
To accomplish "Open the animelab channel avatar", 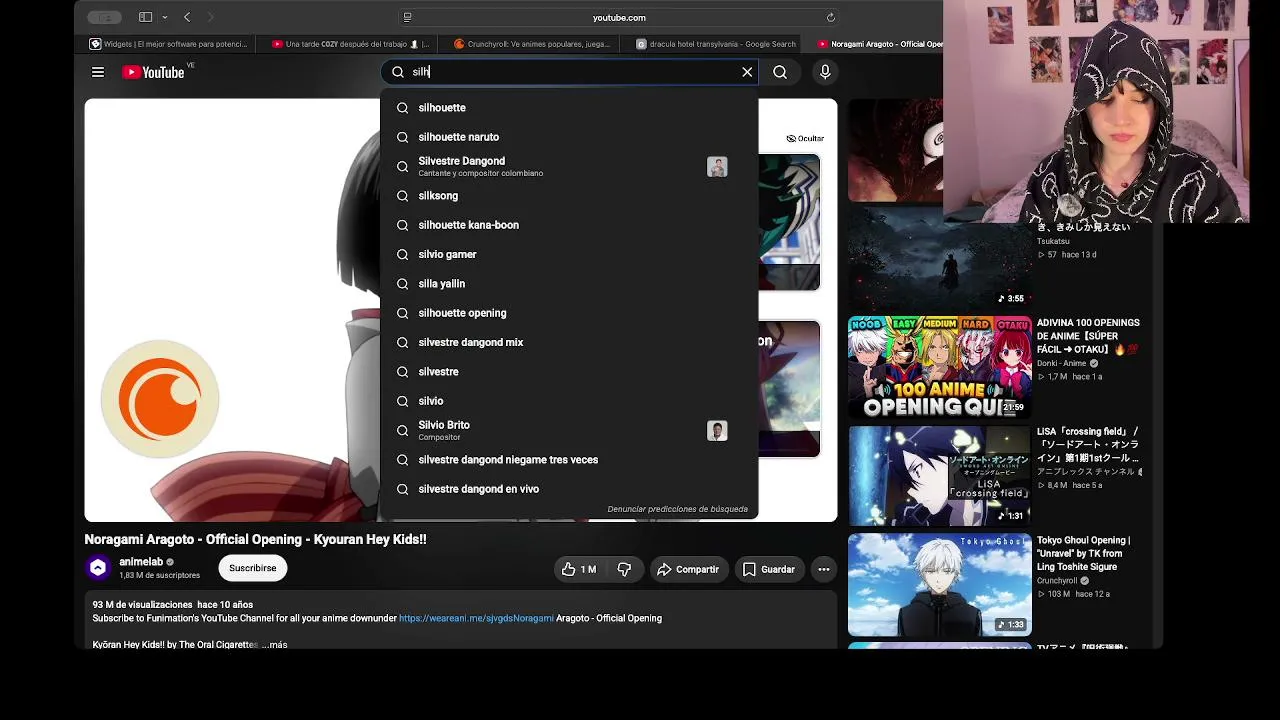I will point(98,568).
